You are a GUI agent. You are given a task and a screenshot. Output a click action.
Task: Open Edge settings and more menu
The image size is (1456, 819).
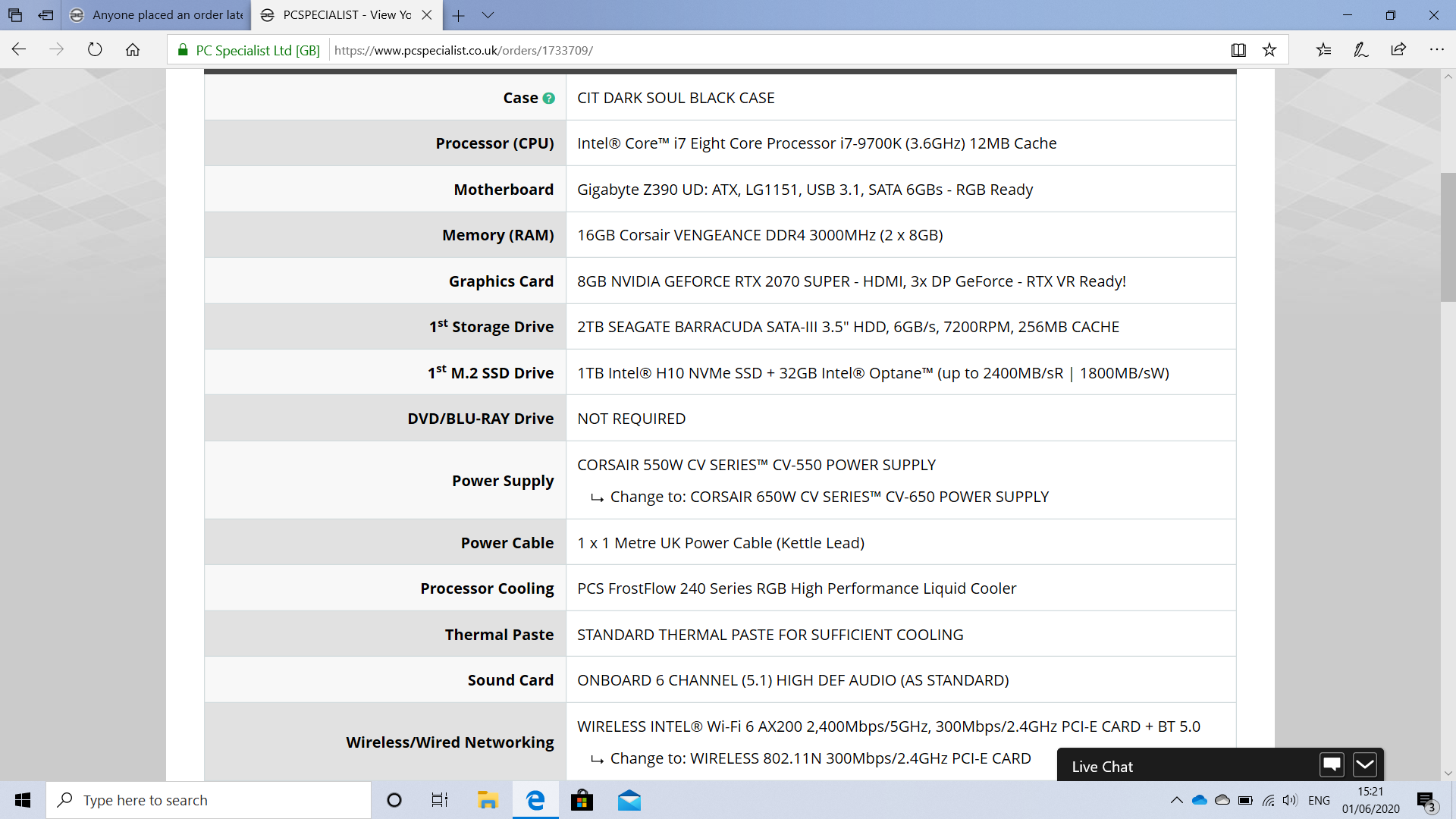click(x=1436, y=50)
